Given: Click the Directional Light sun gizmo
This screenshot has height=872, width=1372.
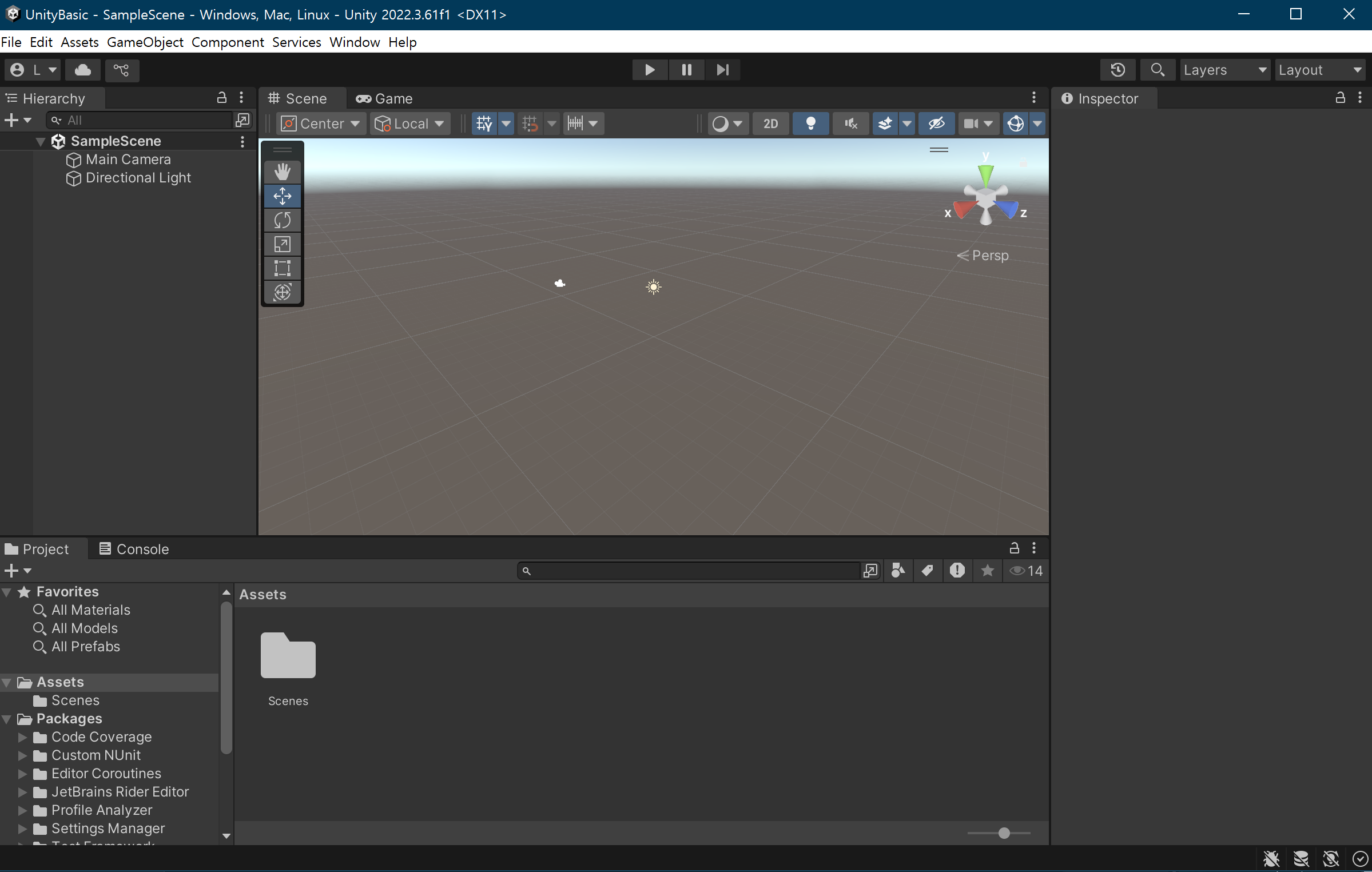Looking at the screenshot, I should pyautogui.click(x=653, y=286).
